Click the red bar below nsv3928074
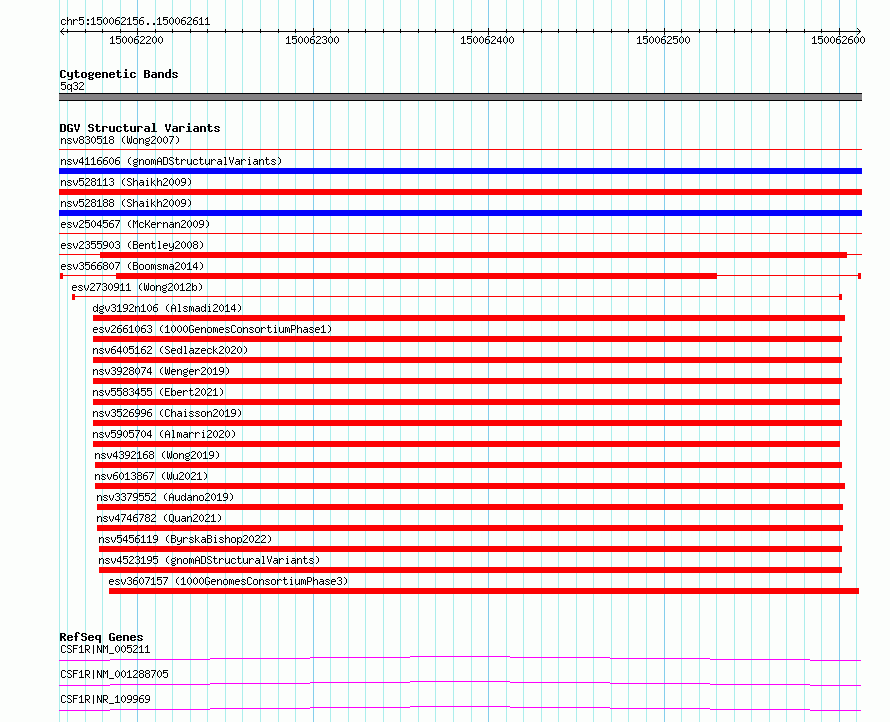Image resolution: width=890 pixels, height=722 pixels. tap(467, 381)
